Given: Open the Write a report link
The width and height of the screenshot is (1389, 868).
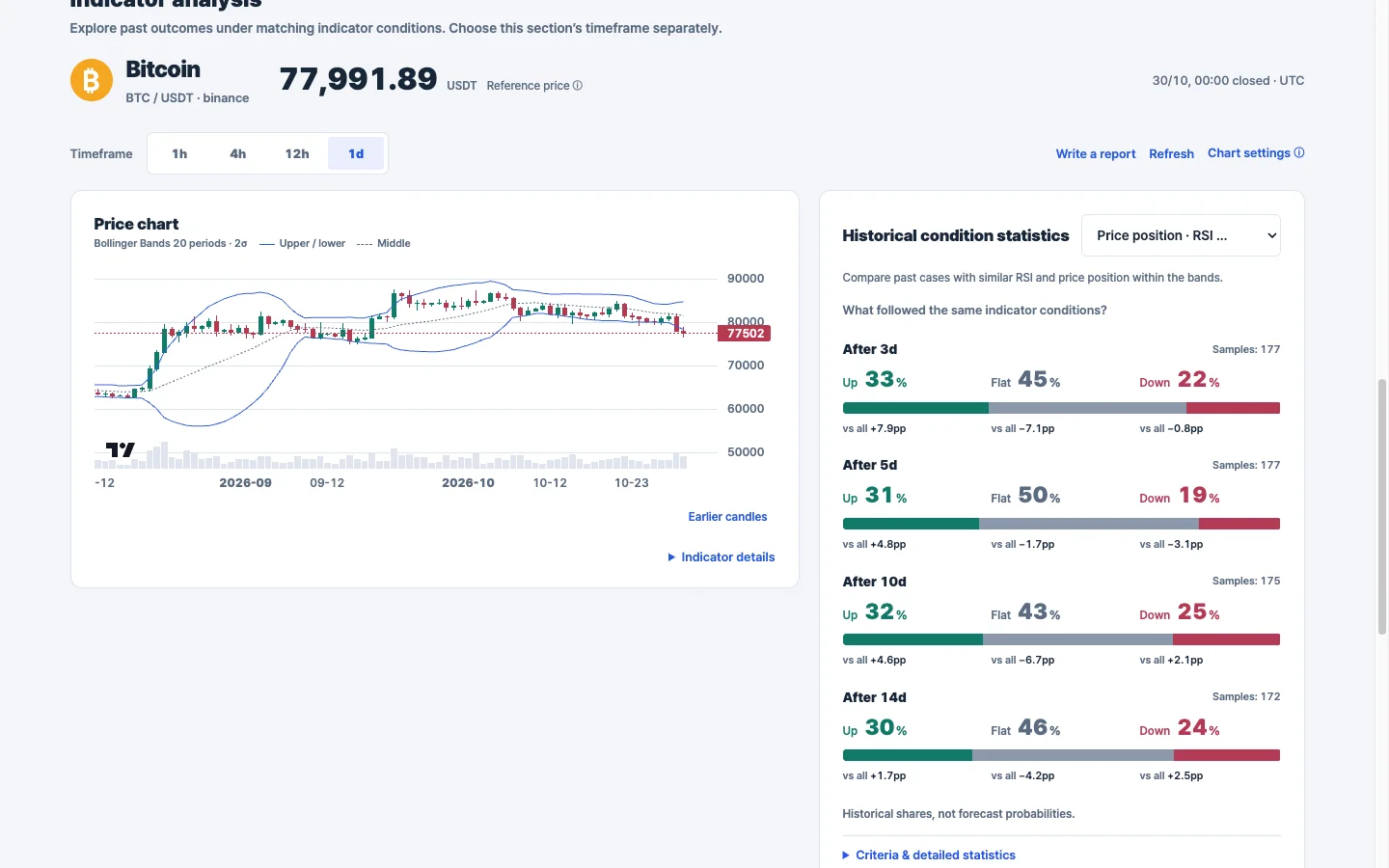Looking at the screenshot, I should [x=1096, y=153].
